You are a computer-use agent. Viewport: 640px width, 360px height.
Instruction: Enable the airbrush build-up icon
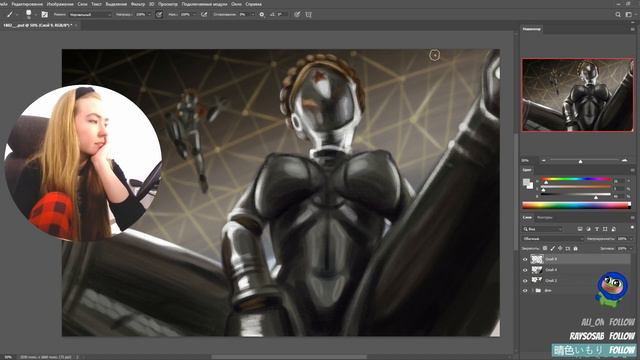[203, 14]
